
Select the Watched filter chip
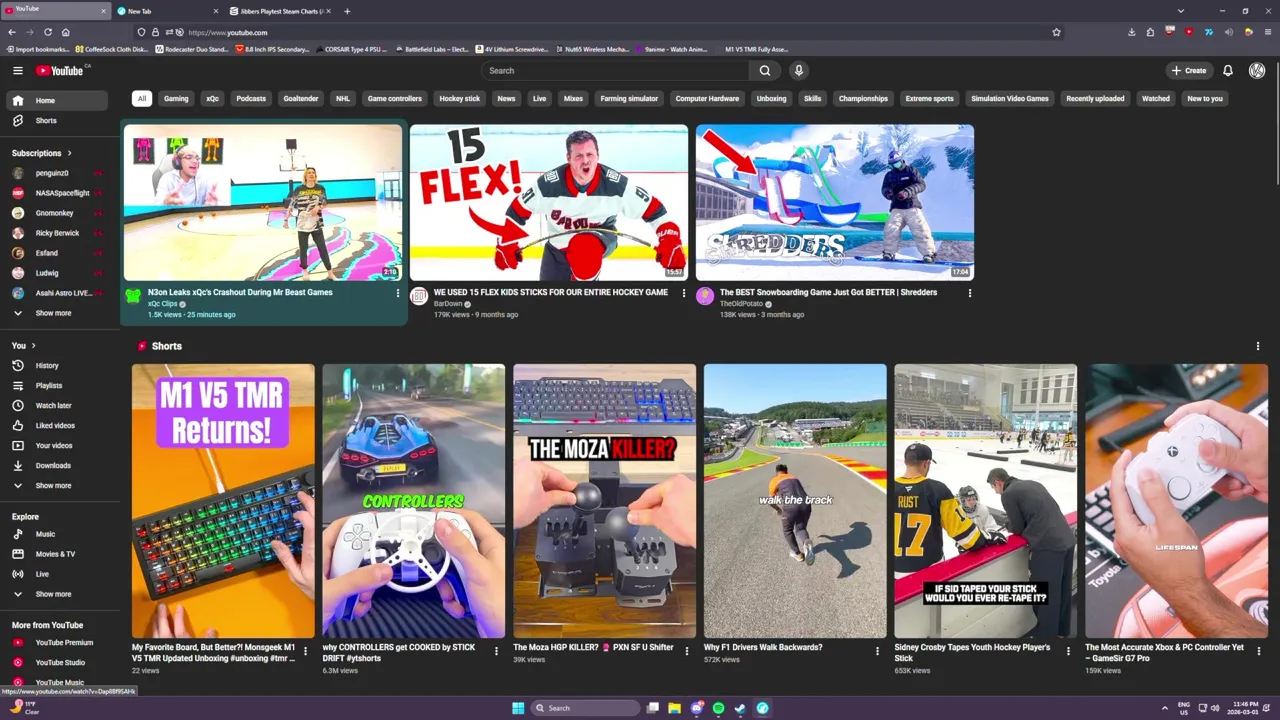pos(1156,98)
